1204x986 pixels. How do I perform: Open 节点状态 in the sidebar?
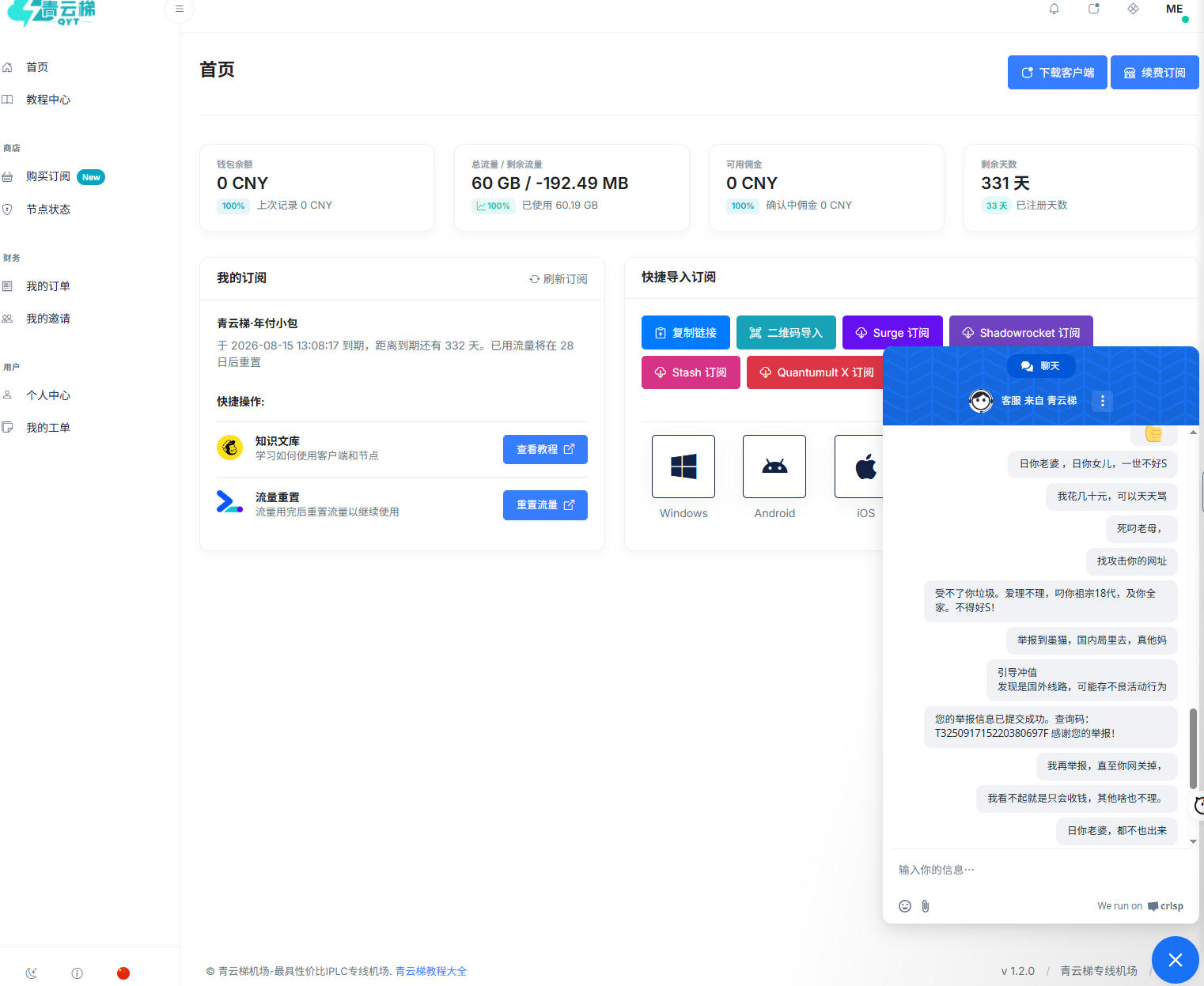click(x=48, y=210)
